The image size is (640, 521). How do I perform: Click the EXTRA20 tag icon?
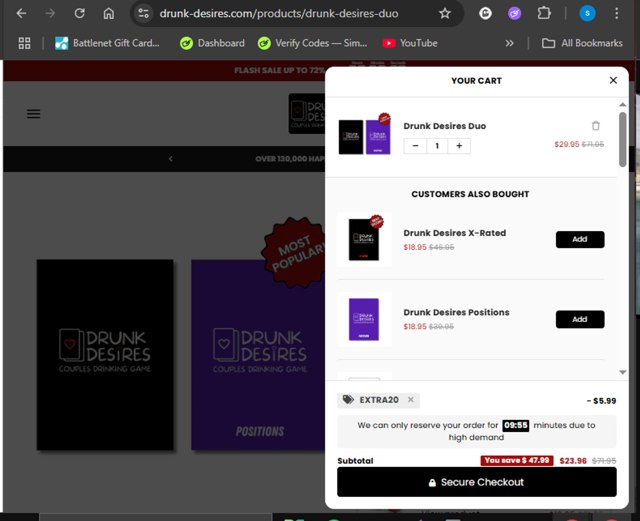[x=348, y=400]
